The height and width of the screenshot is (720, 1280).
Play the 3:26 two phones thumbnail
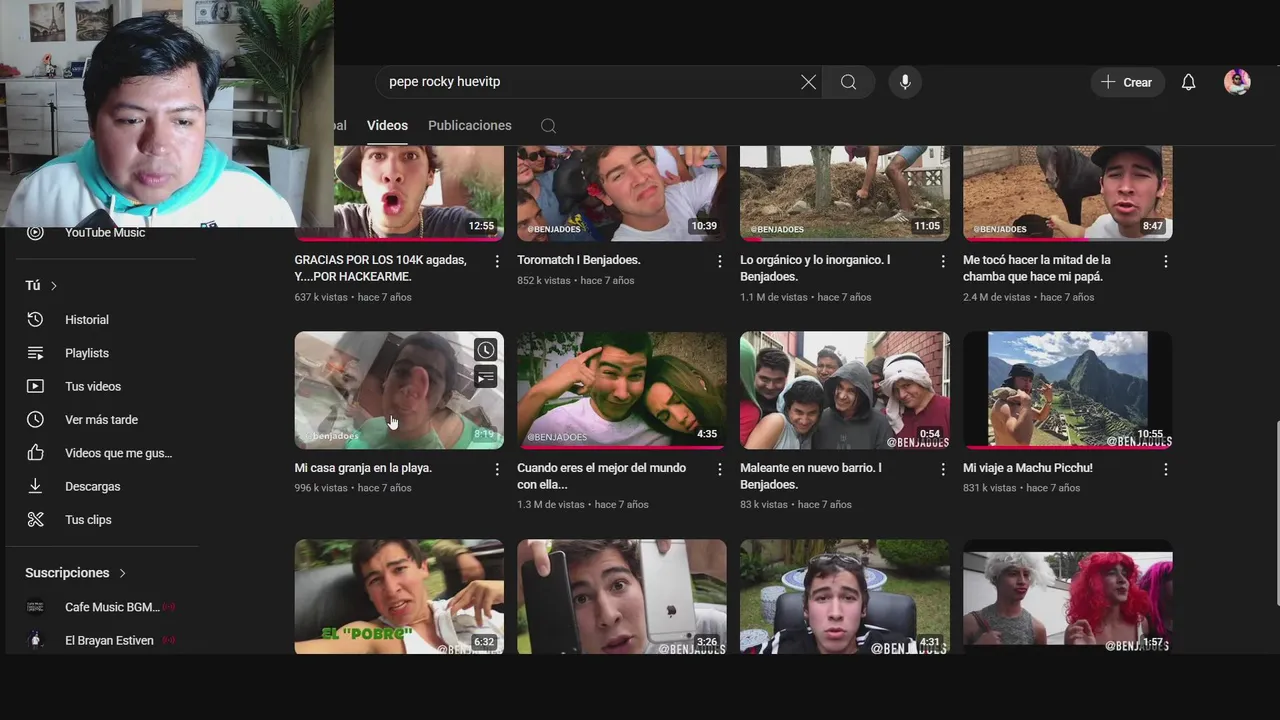point(622,597)
